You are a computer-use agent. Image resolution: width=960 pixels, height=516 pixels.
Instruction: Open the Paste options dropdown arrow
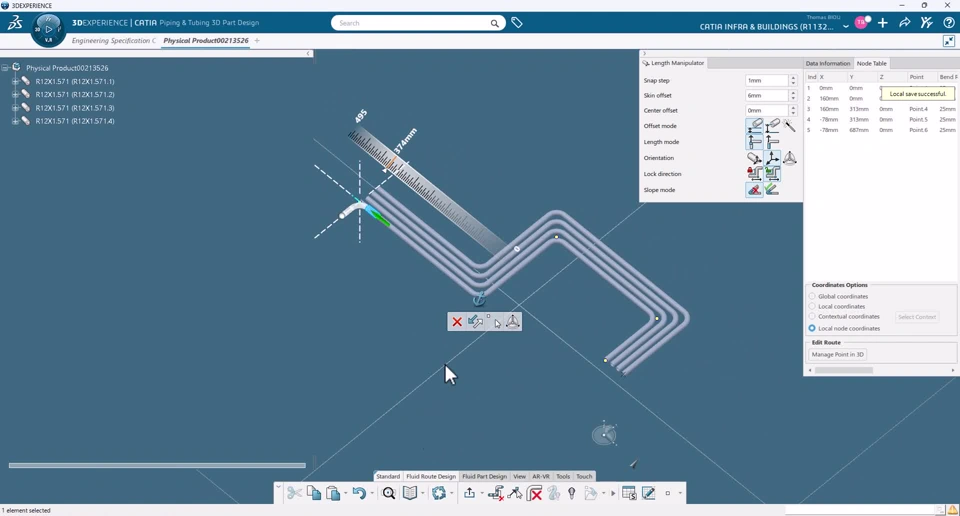pos(345,493)
